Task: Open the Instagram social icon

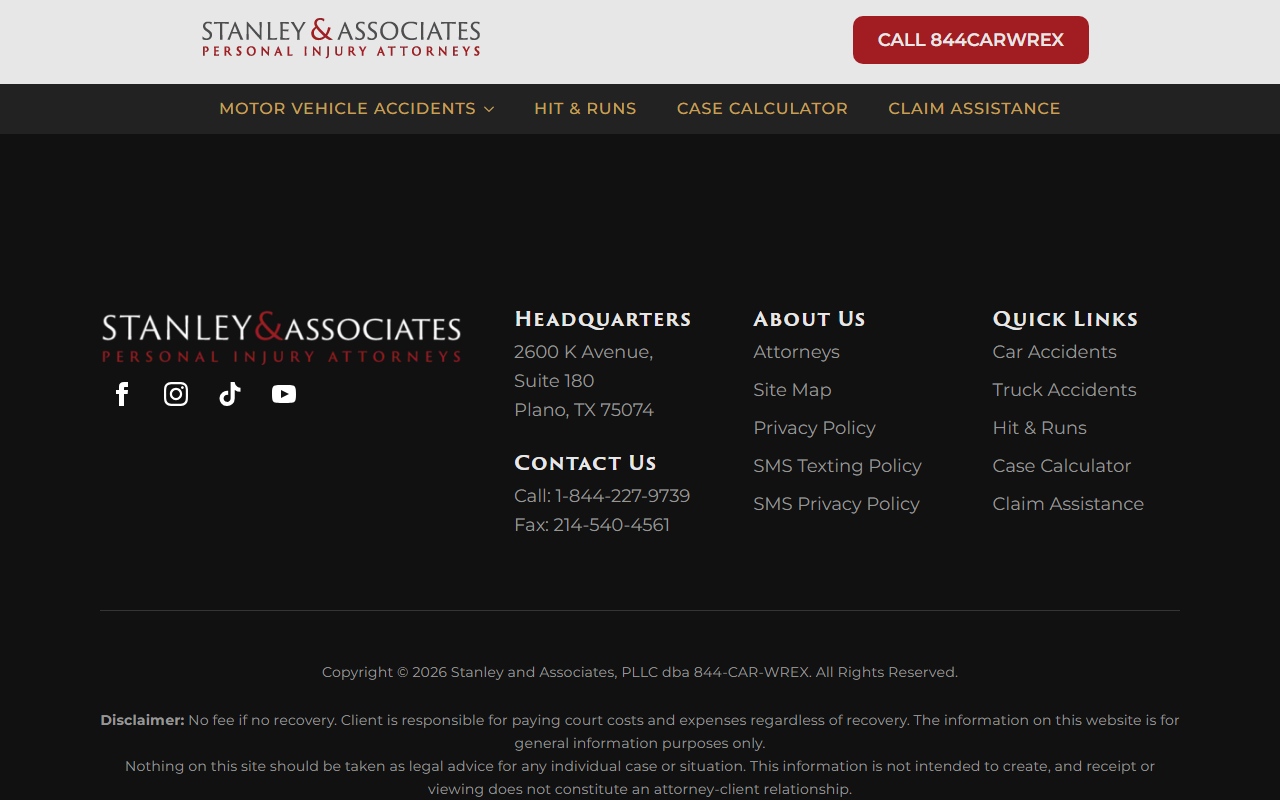Action: coord(176,394)
